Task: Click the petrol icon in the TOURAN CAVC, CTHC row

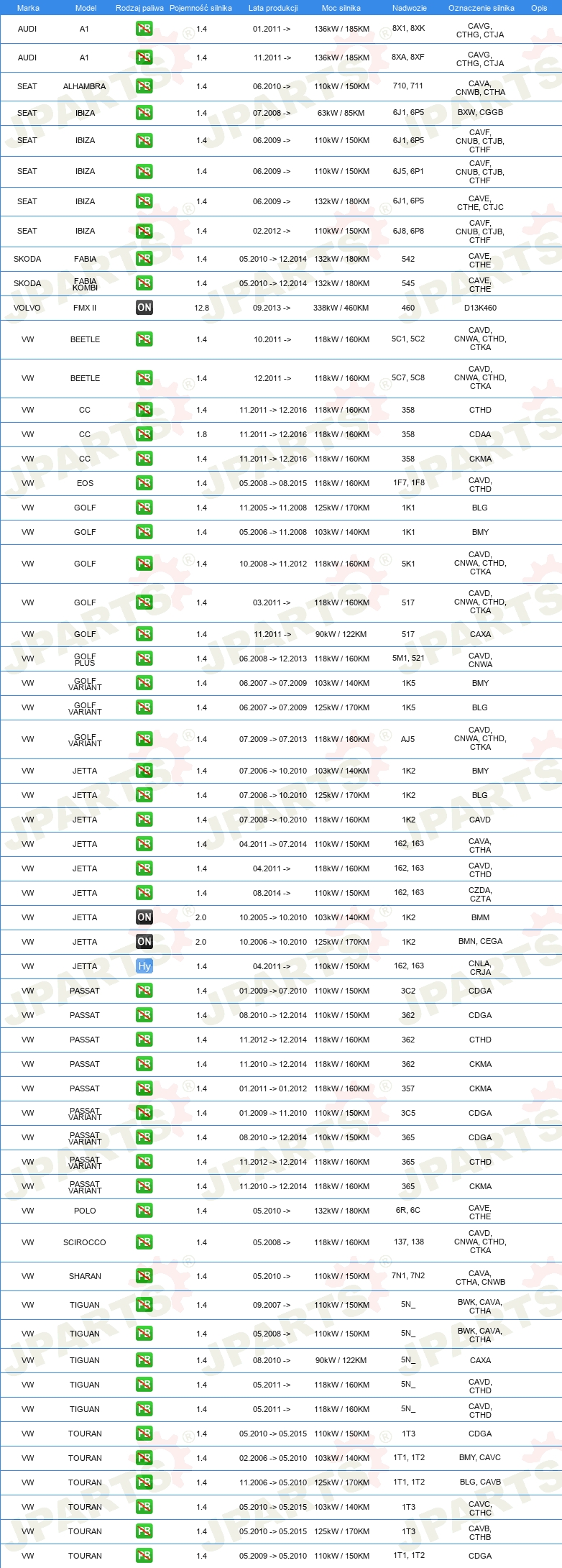Action: [144, 1507]
